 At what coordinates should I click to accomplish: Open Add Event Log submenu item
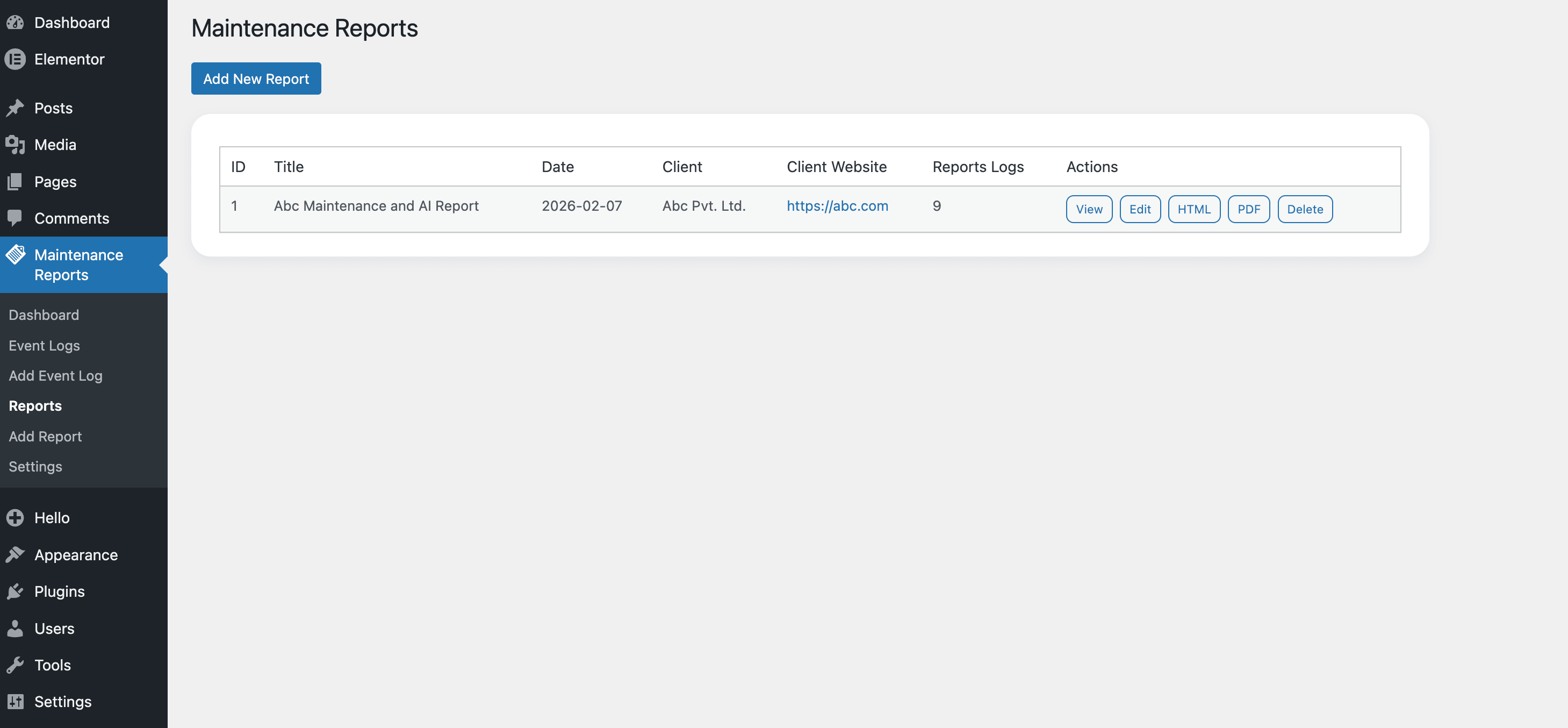tap(55, 375)
